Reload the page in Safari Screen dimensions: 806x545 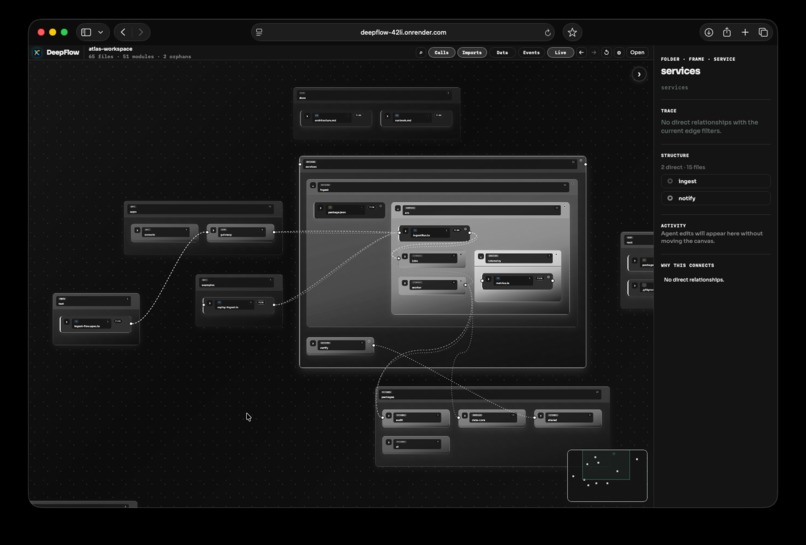point(547,32)
